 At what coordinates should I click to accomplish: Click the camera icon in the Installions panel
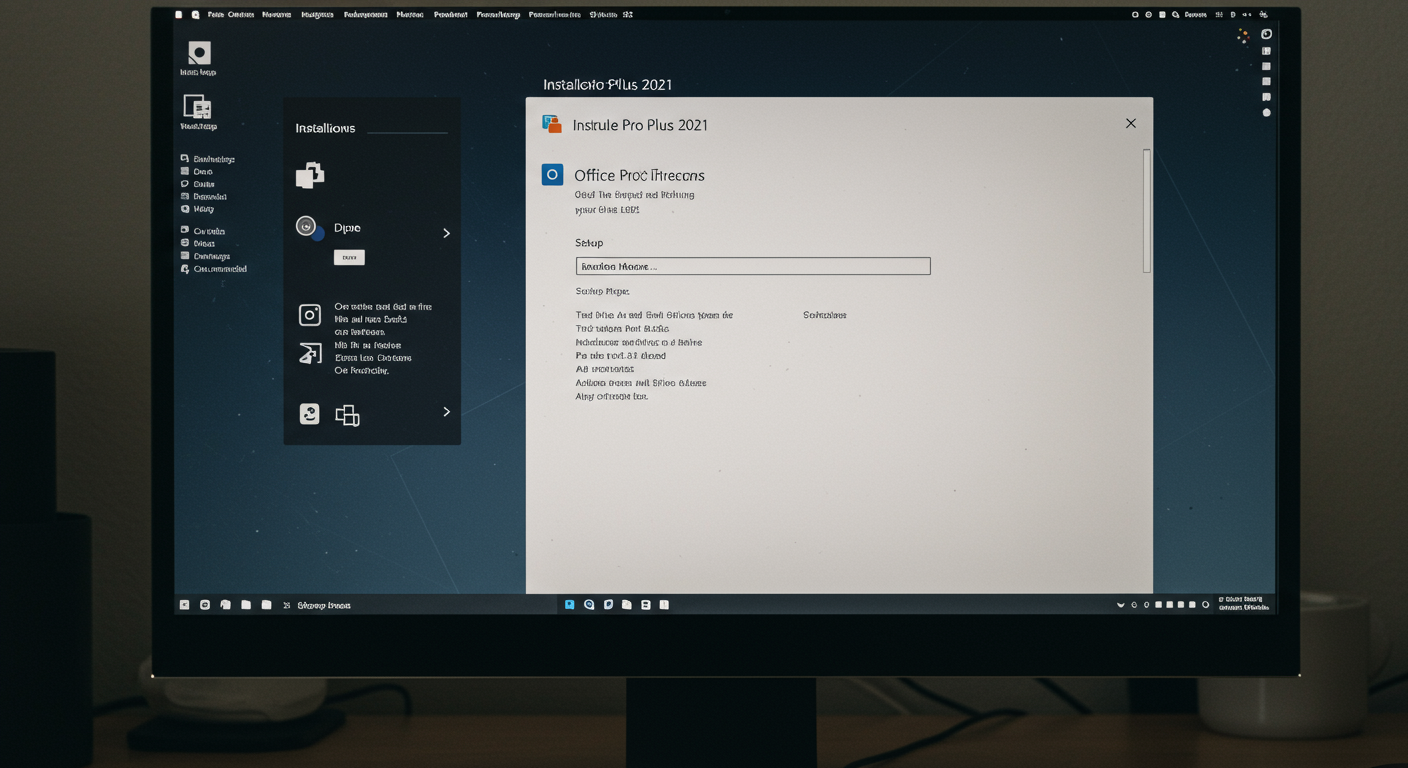[x=310, y=315]
